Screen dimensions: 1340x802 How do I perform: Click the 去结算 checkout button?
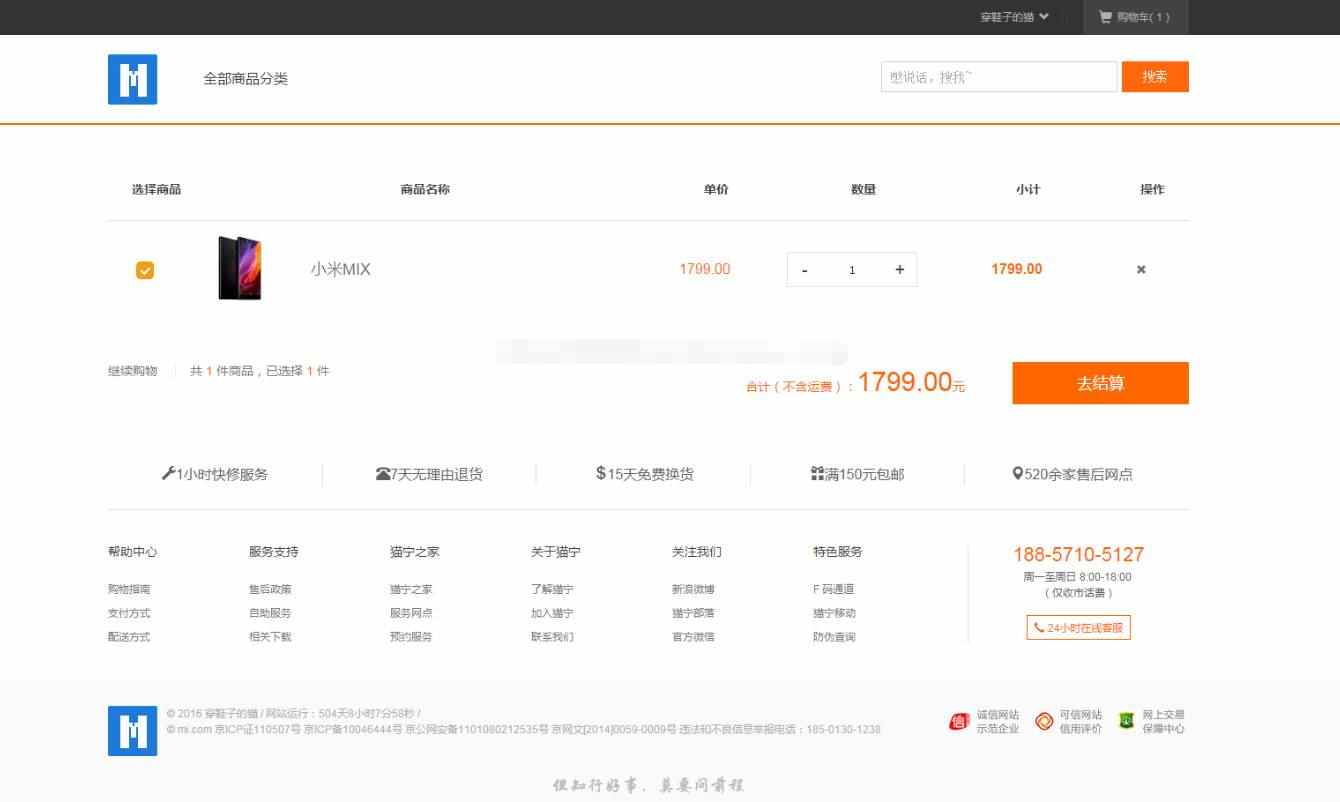1100,383
